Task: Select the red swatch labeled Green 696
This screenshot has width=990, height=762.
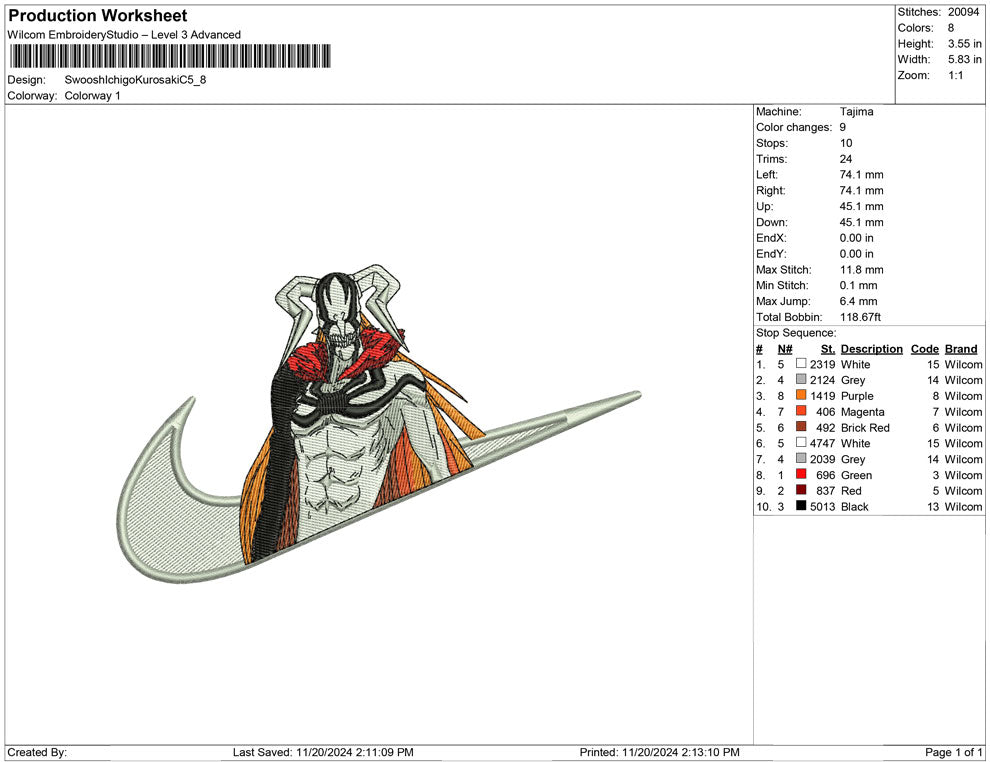Action: [x=801, y=475]
